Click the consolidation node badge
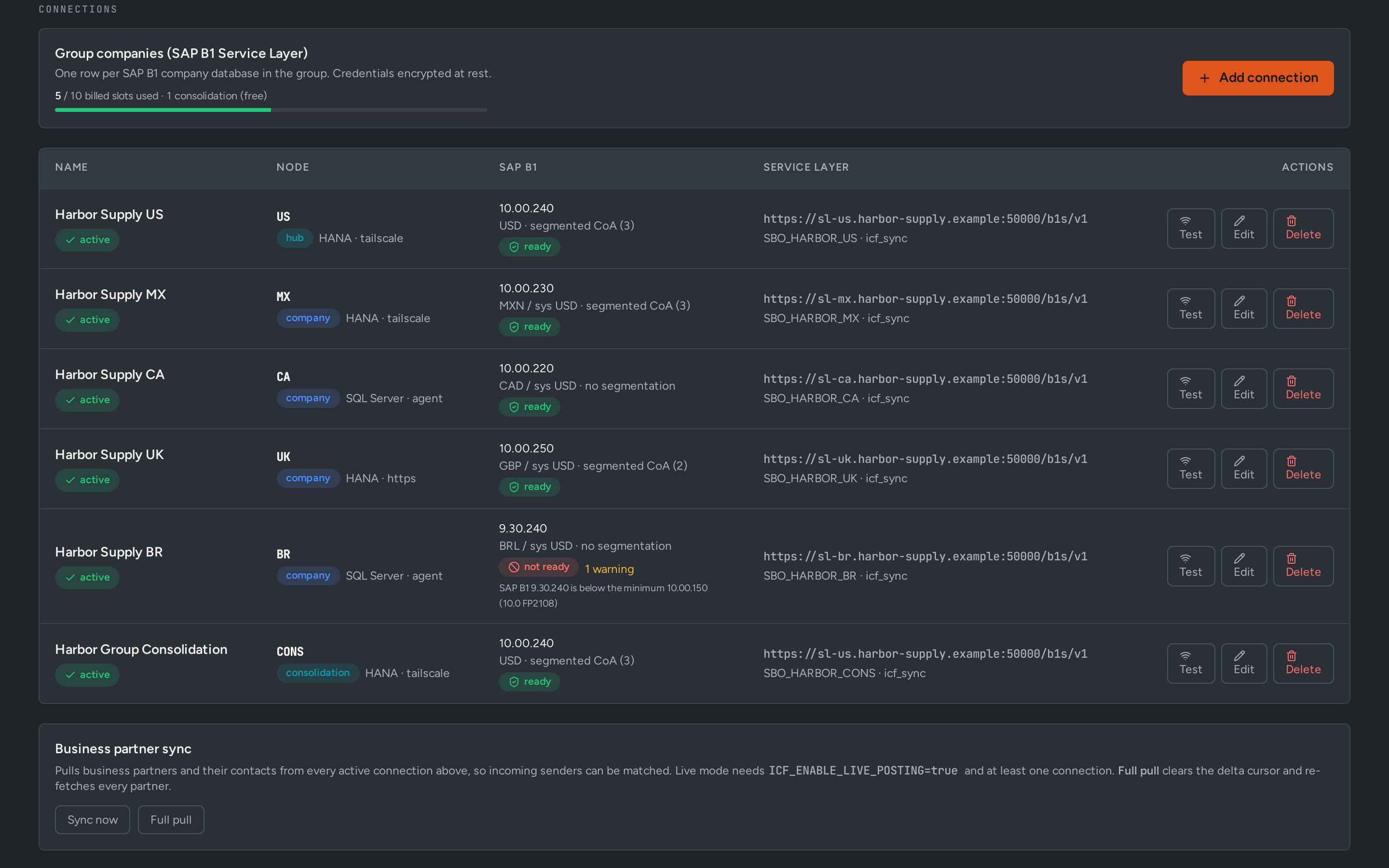The image size is (1389, 868). 317,673
